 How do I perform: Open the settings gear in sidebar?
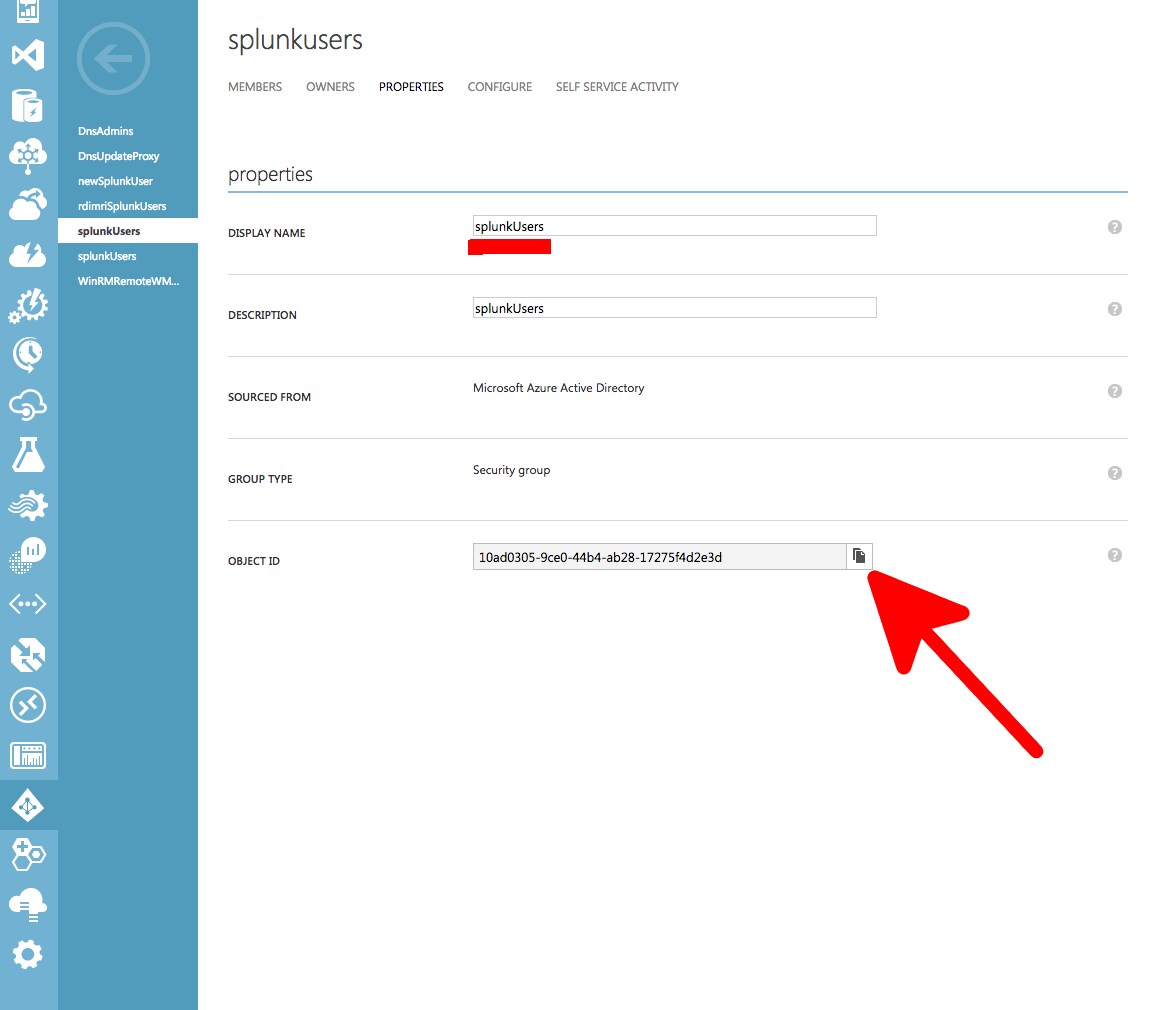[28, 955]
